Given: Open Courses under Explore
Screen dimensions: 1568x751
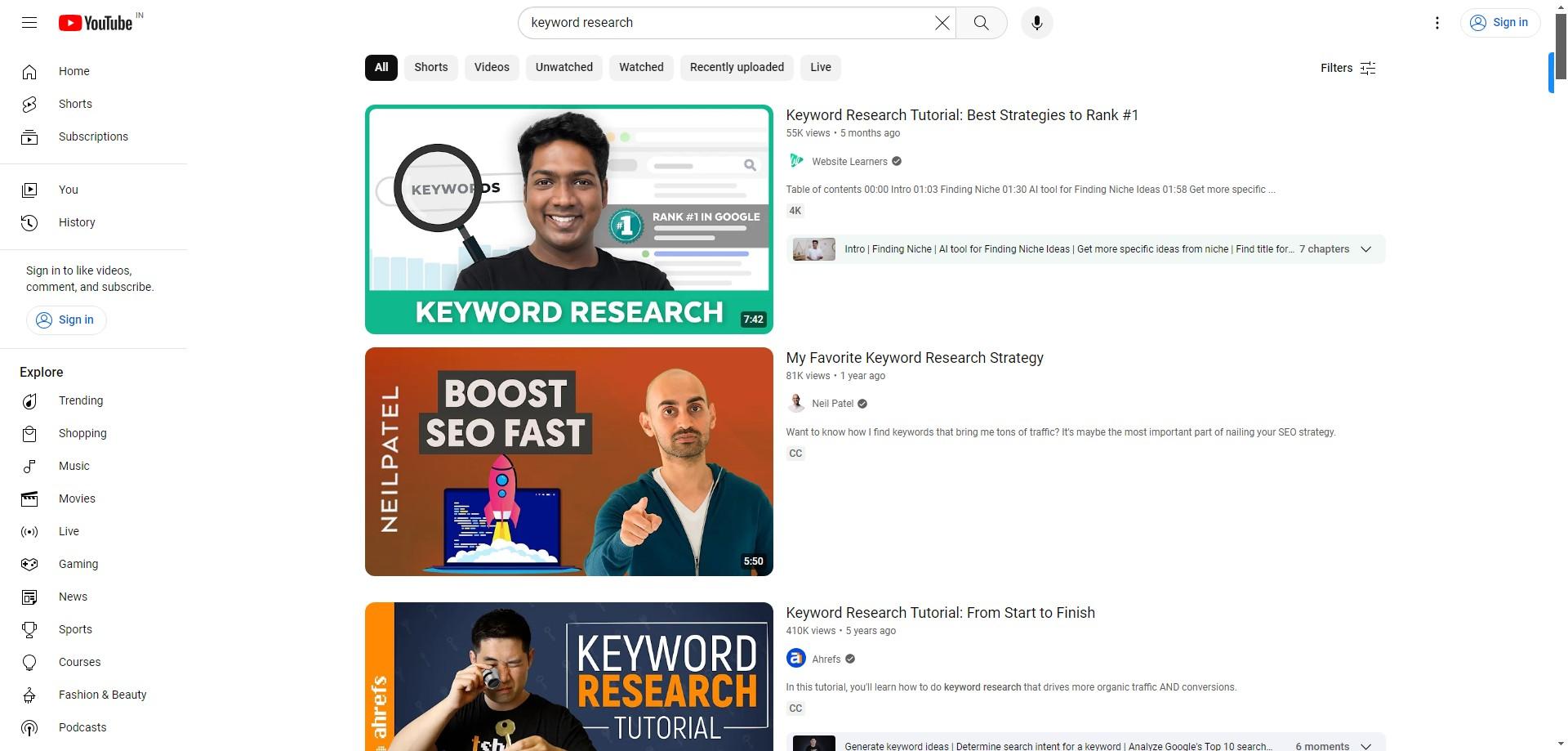Looking at the screenshot, I should [x=94, y=662].
